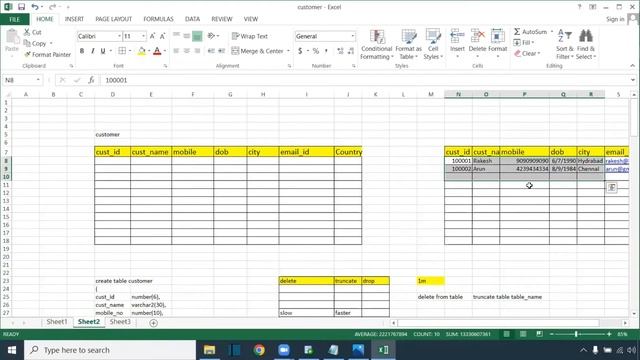Screen dimensions: 640x360
Task: Click Merge & Center button
Action: click(x=258, y=51)
